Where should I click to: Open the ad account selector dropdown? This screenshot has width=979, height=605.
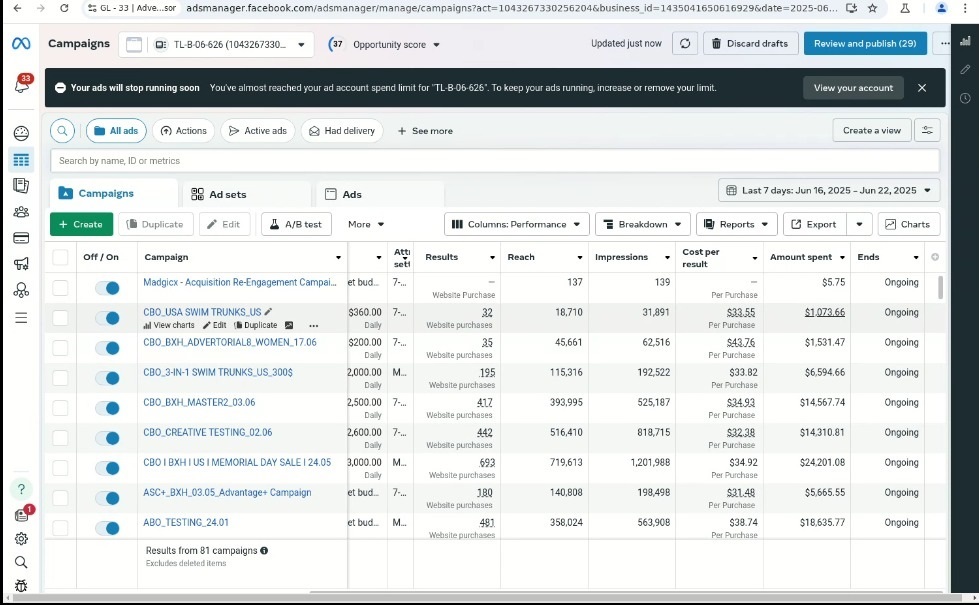tap(216, 44)
